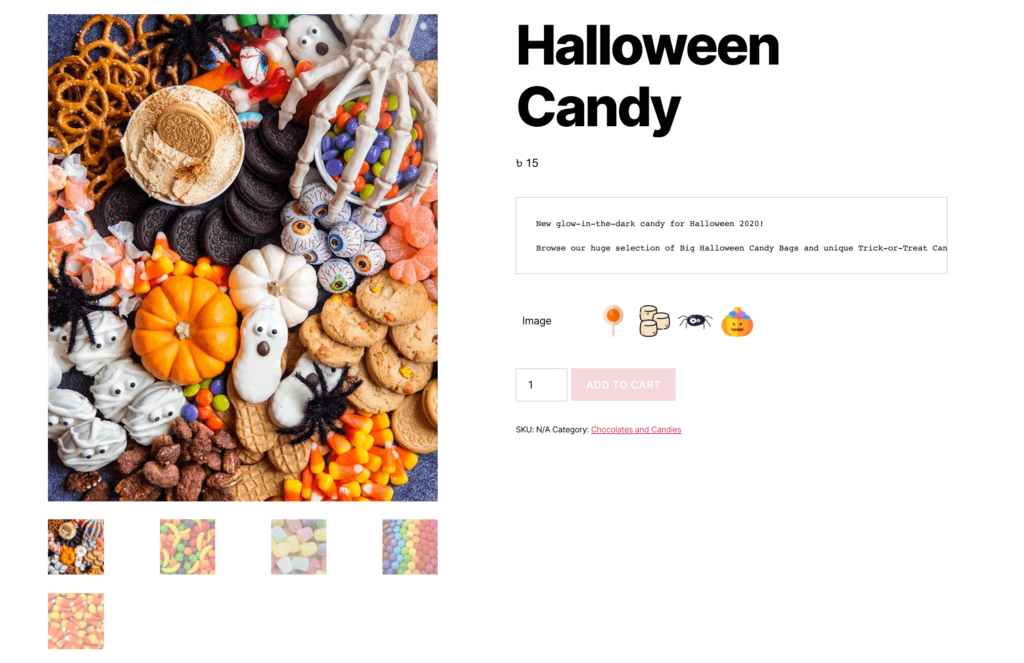Screen dimensions: 1024x663
Task: Click the Big Halloween Candy Bags description line
Action: (741, 248)
